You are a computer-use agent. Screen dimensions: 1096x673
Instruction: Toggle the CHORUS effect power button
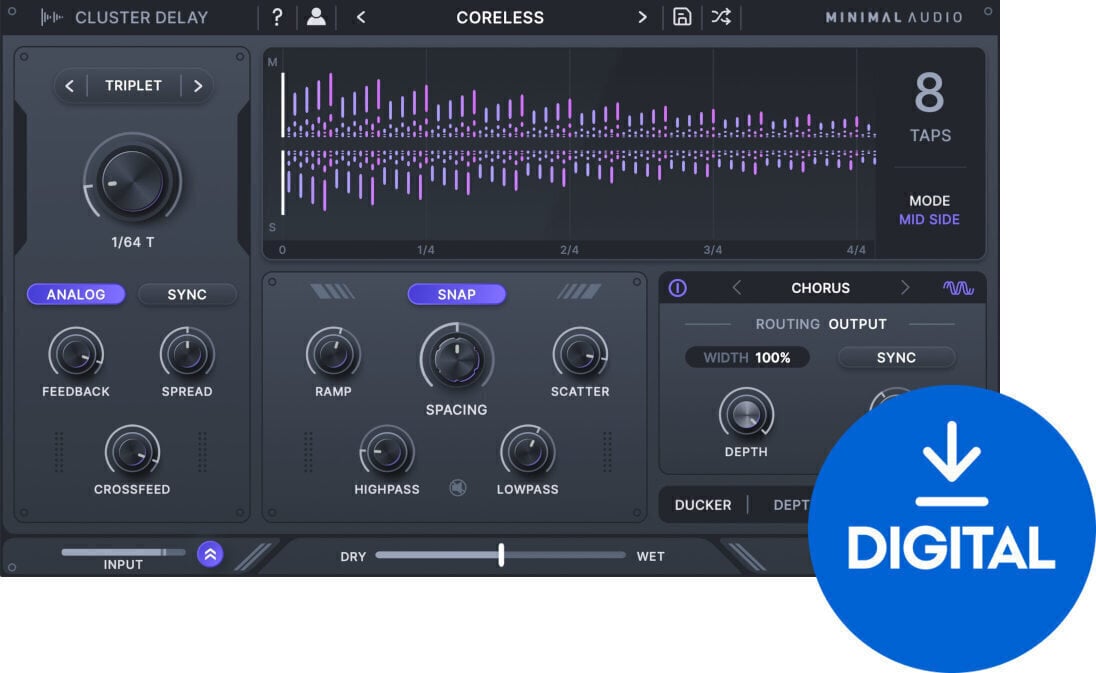(677, 288)
